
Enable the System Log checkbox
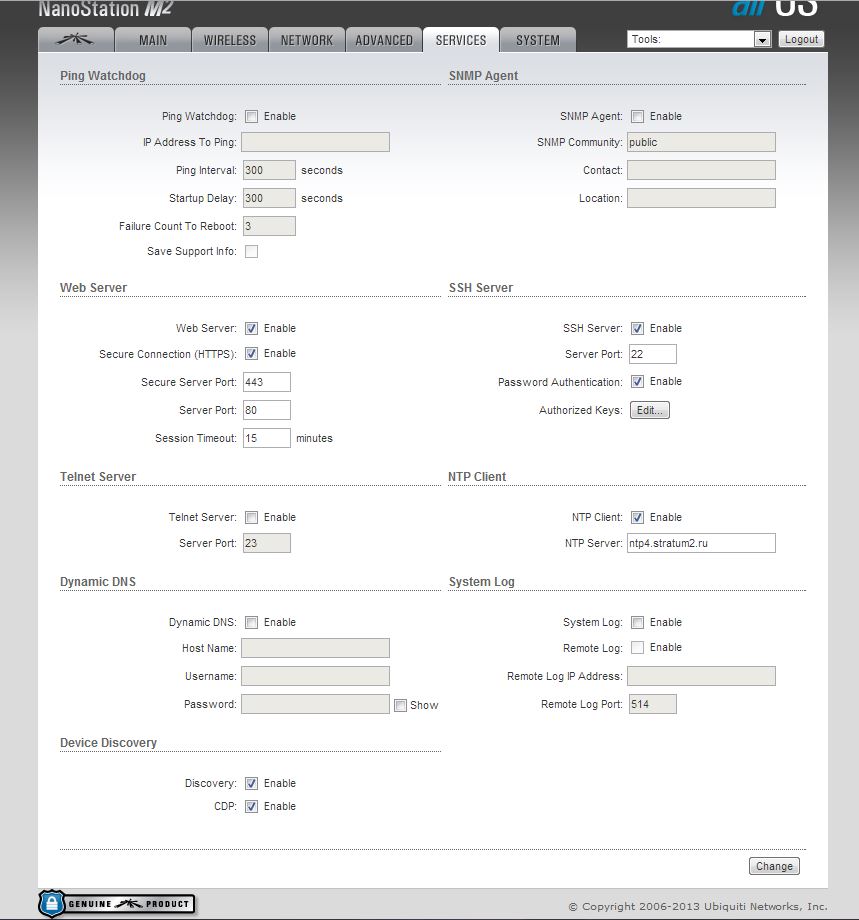[x=638, y=622]
